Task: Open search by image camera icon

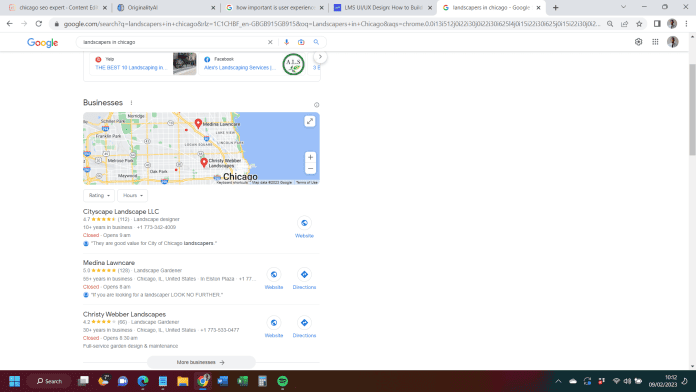Action: click(x=301, y=42)
